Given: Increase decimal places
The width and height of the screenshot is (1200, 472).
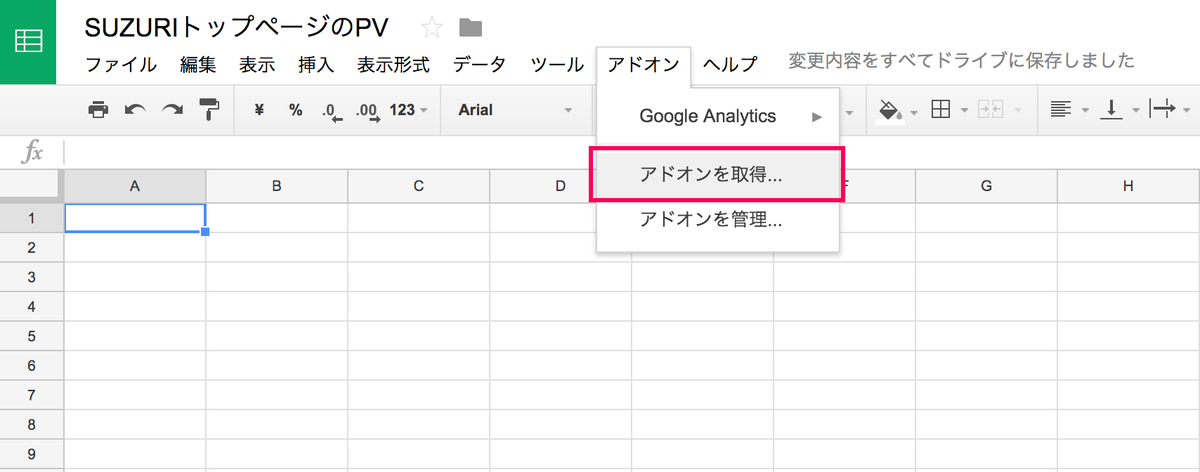Looking at the screenshot, I should (x=368, y=111).
